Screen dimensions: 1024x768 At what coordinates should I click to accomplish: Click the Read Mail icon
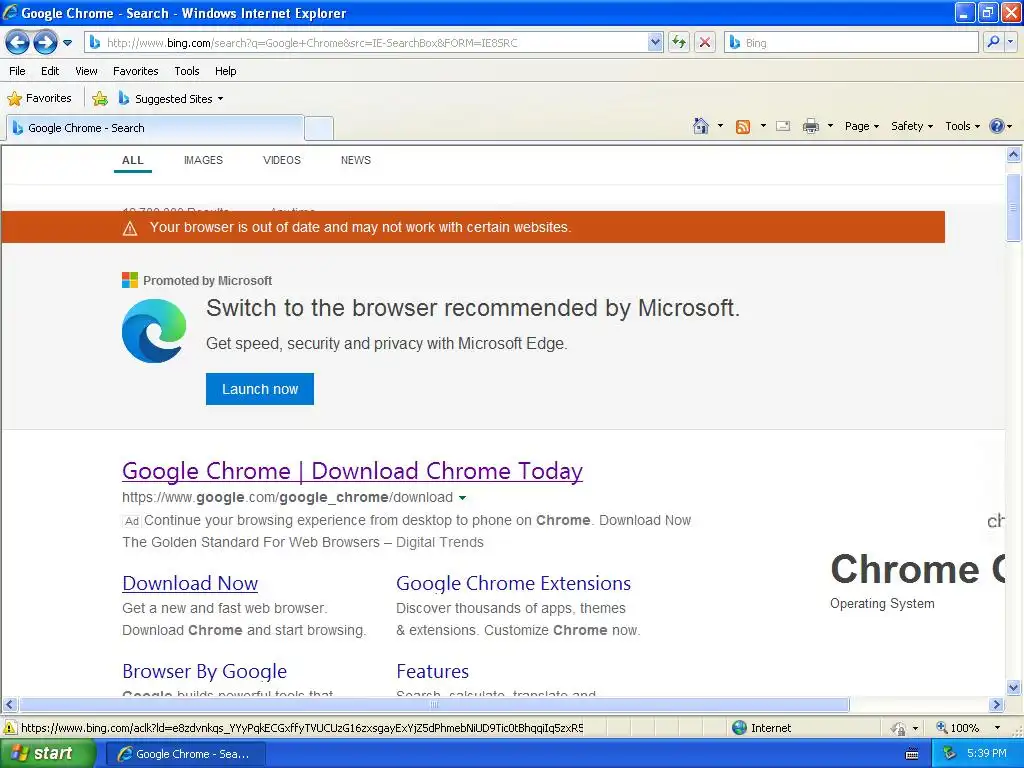pos(783,126)
